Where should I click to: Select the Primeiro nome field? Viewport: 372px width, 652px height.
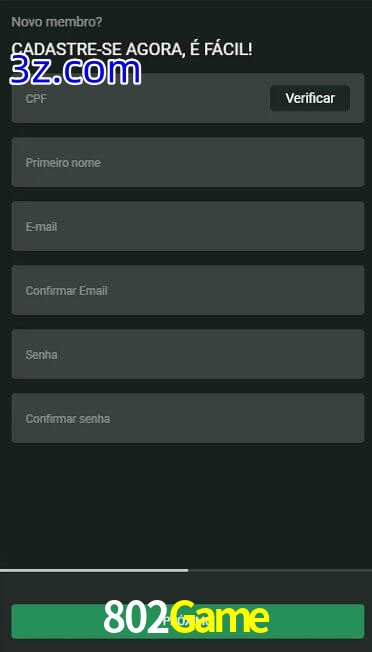[188, 162]
